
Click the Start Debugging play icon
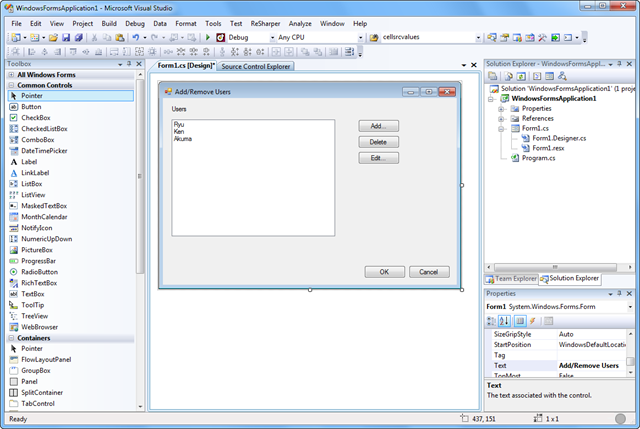(x=207, y=38)
